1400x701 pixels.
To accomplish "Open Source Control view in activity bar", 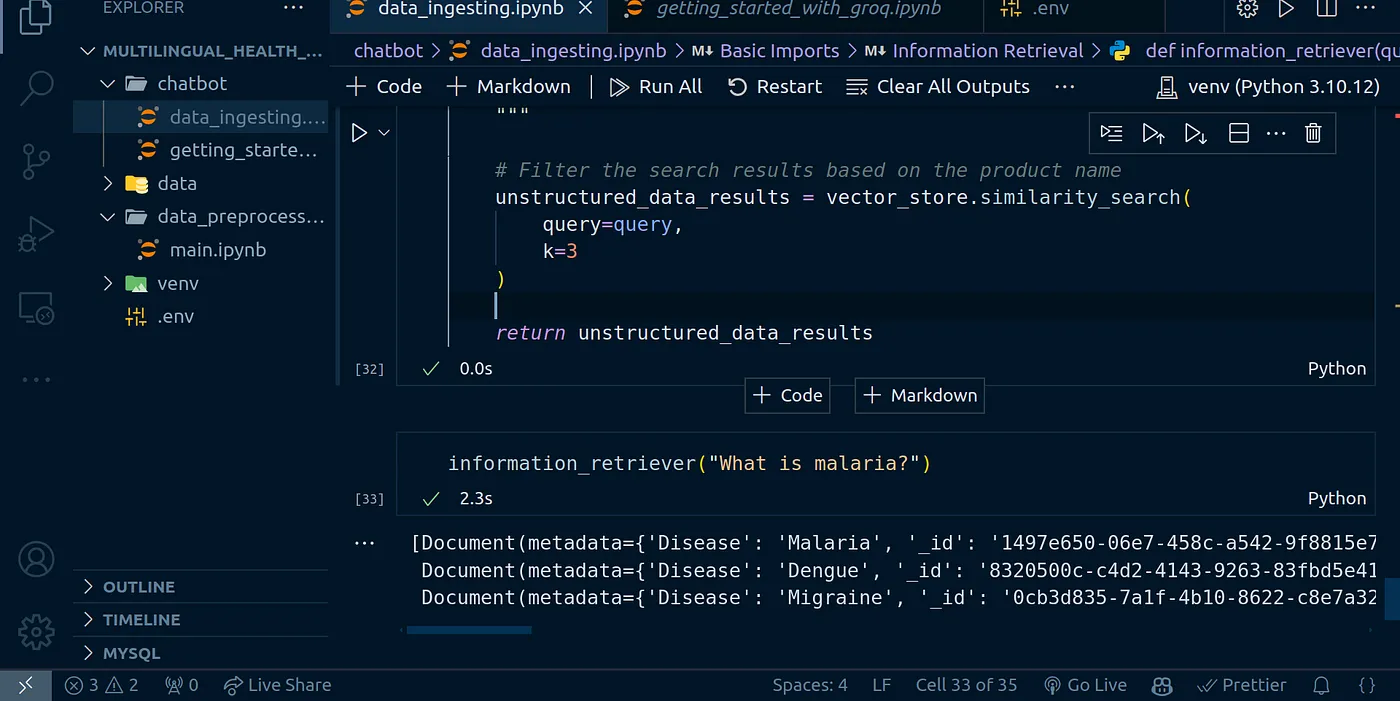I will [x=36, y=161].
